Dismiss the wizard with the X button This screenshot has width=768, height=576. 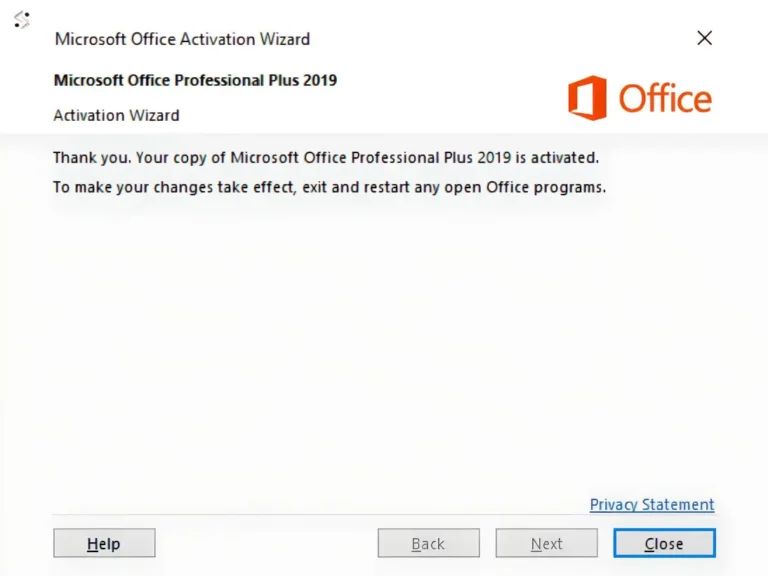point(704,38)
